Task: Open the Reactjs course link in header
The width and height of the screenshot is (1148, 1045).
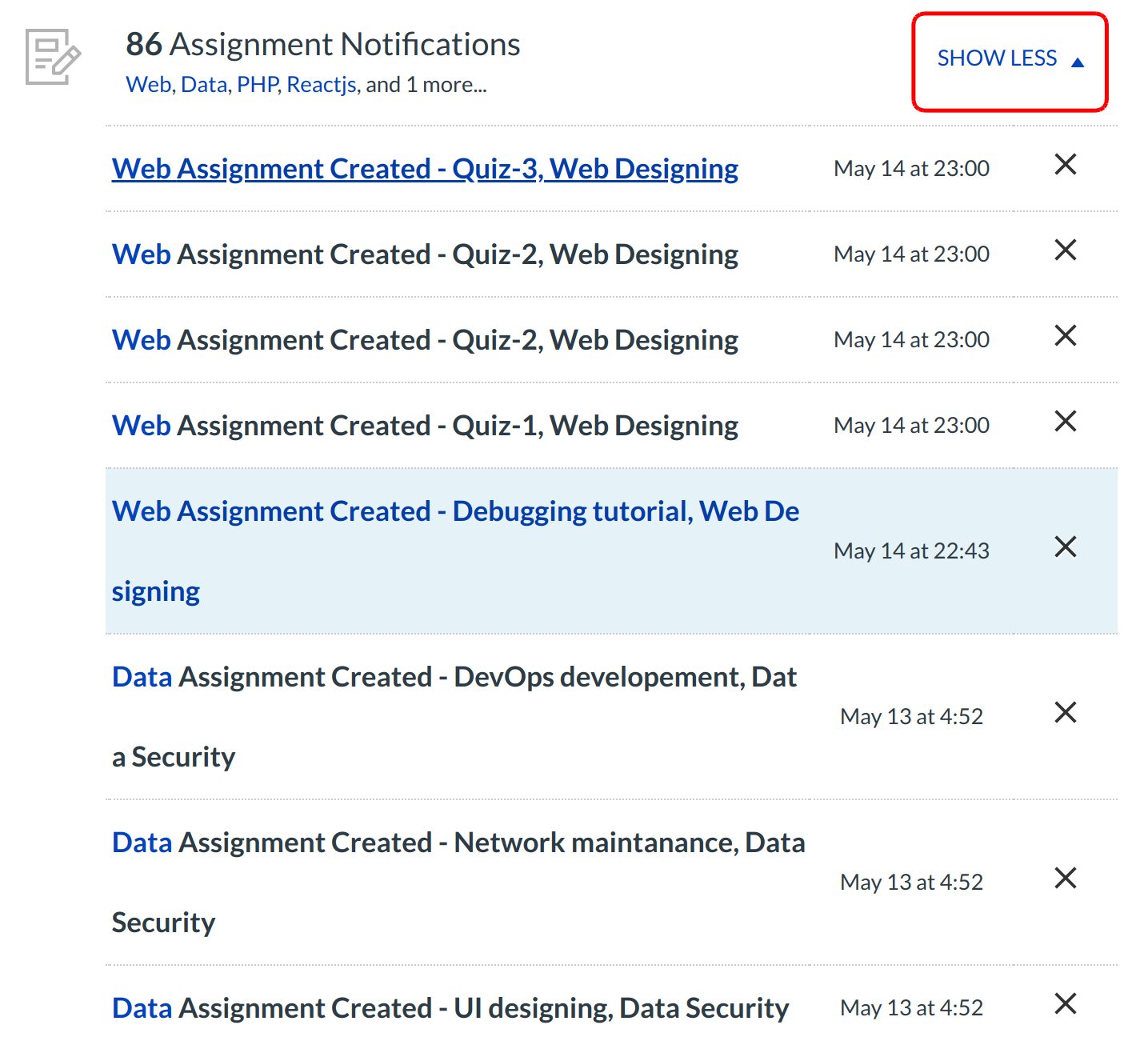Action: coord(322,85)
